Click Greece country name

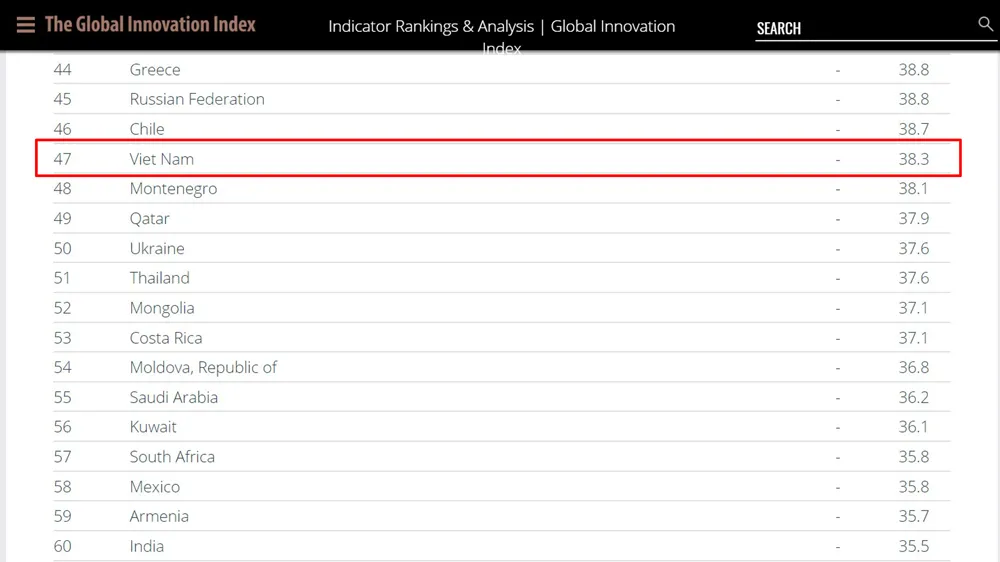[155, 70]
